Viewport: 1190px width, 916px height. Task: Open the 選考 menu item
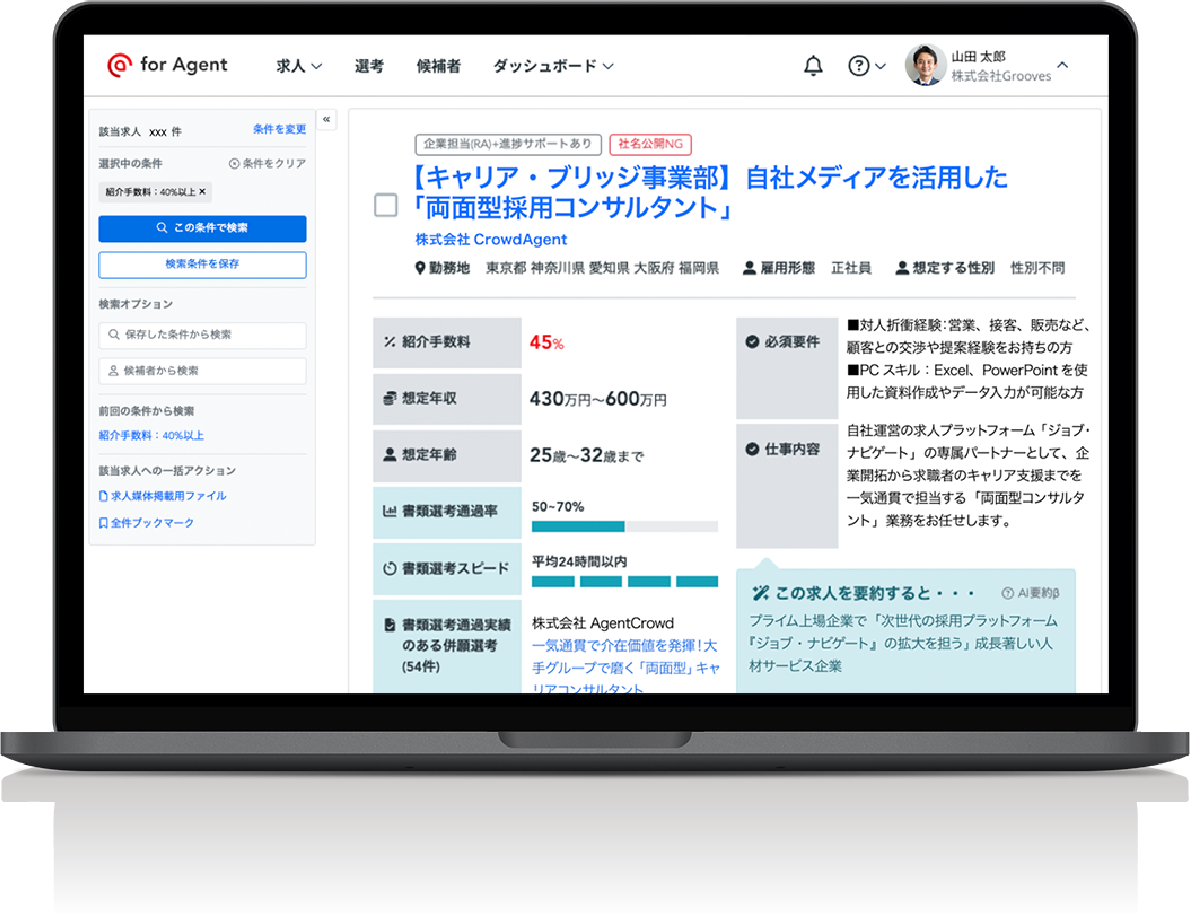tap(369, 66)
